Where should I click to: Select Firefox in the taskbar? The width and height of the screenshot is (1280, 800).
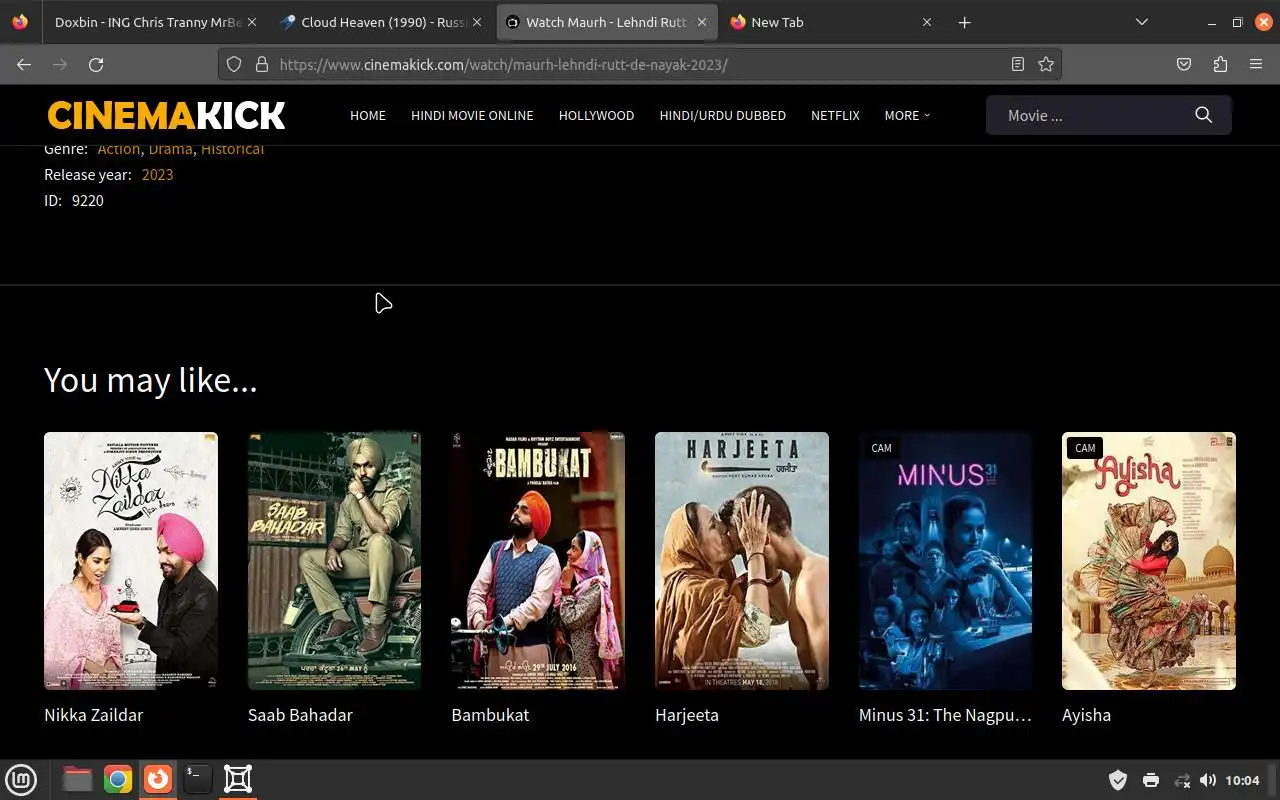pos(158,779)
